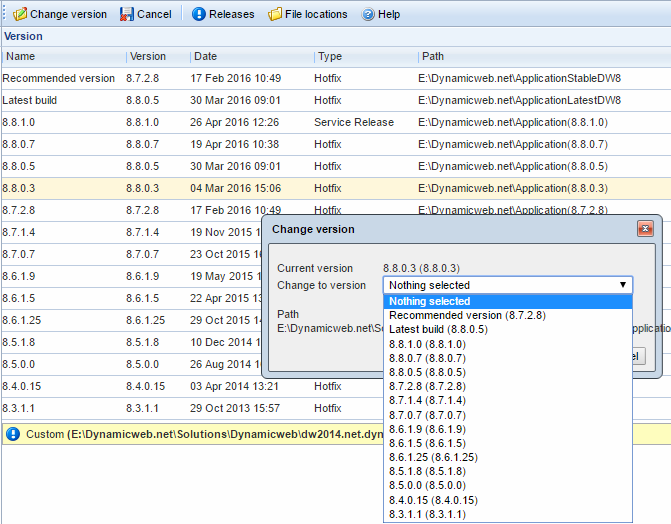671x524 pixels.
Task: Select 8.3.1.1 at the list bottom
Action: (x=427, y=514)
